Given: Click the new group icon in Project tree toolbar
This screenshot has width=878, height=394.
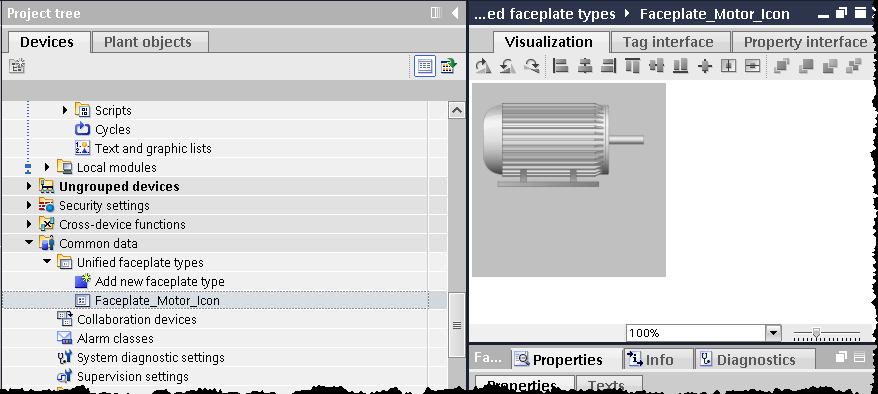Looking at the screenshot, I should coord(17,66).
